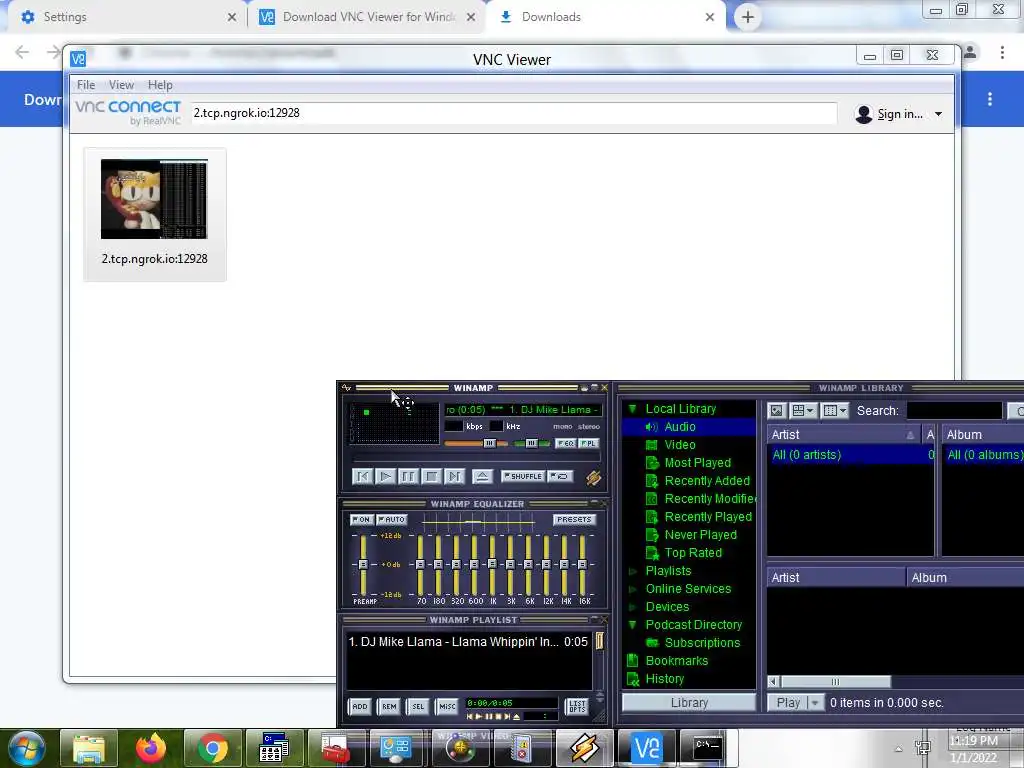Click playlist SEL button
The width and height of the screenshot is (1024, 768).
(x=418, y=707)
